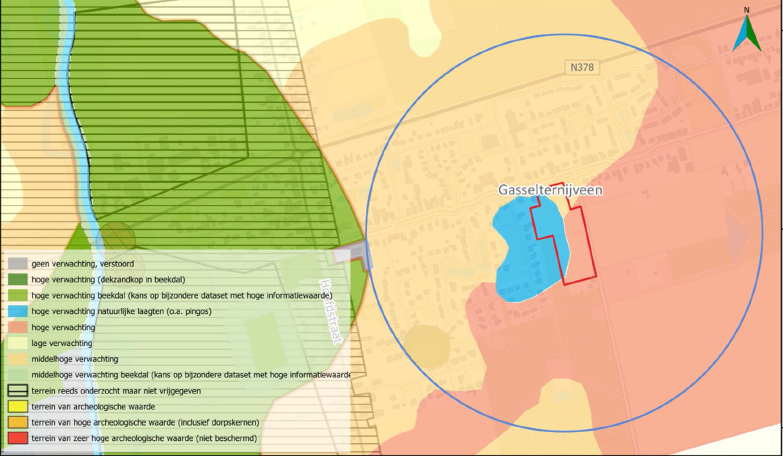Select the dark green 'dekzandkop in beekdal' swatch

(x=16, y=280)
